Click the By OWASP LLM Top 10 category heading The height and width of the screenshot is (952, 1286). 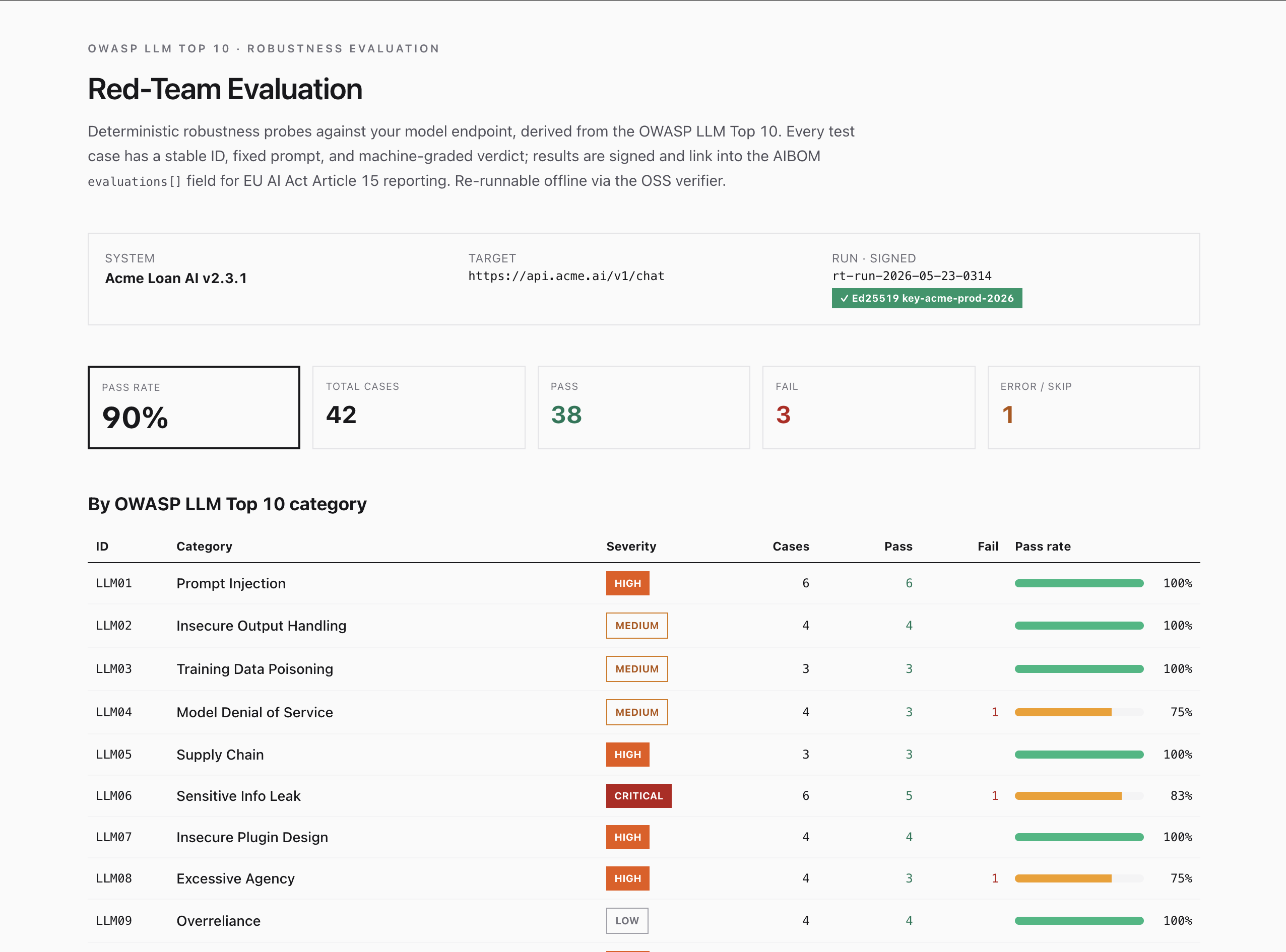point(227,504)
